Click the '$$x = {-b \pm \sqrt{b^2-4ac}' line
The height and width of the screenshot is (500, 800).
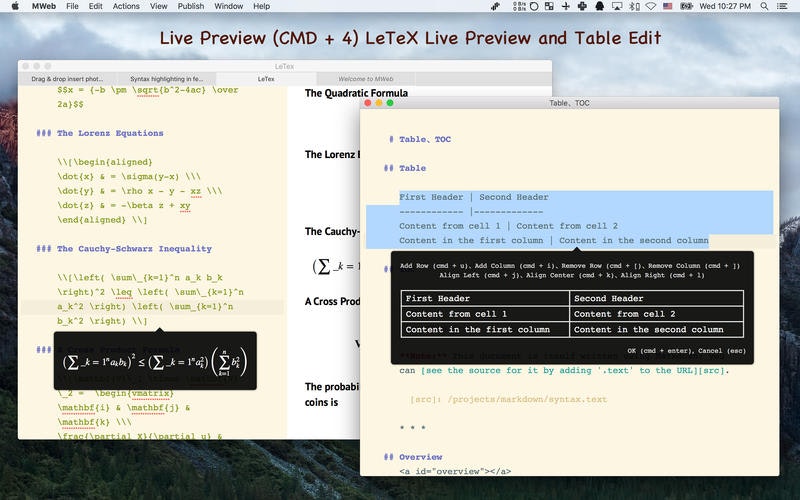click(x=148, y=90)
